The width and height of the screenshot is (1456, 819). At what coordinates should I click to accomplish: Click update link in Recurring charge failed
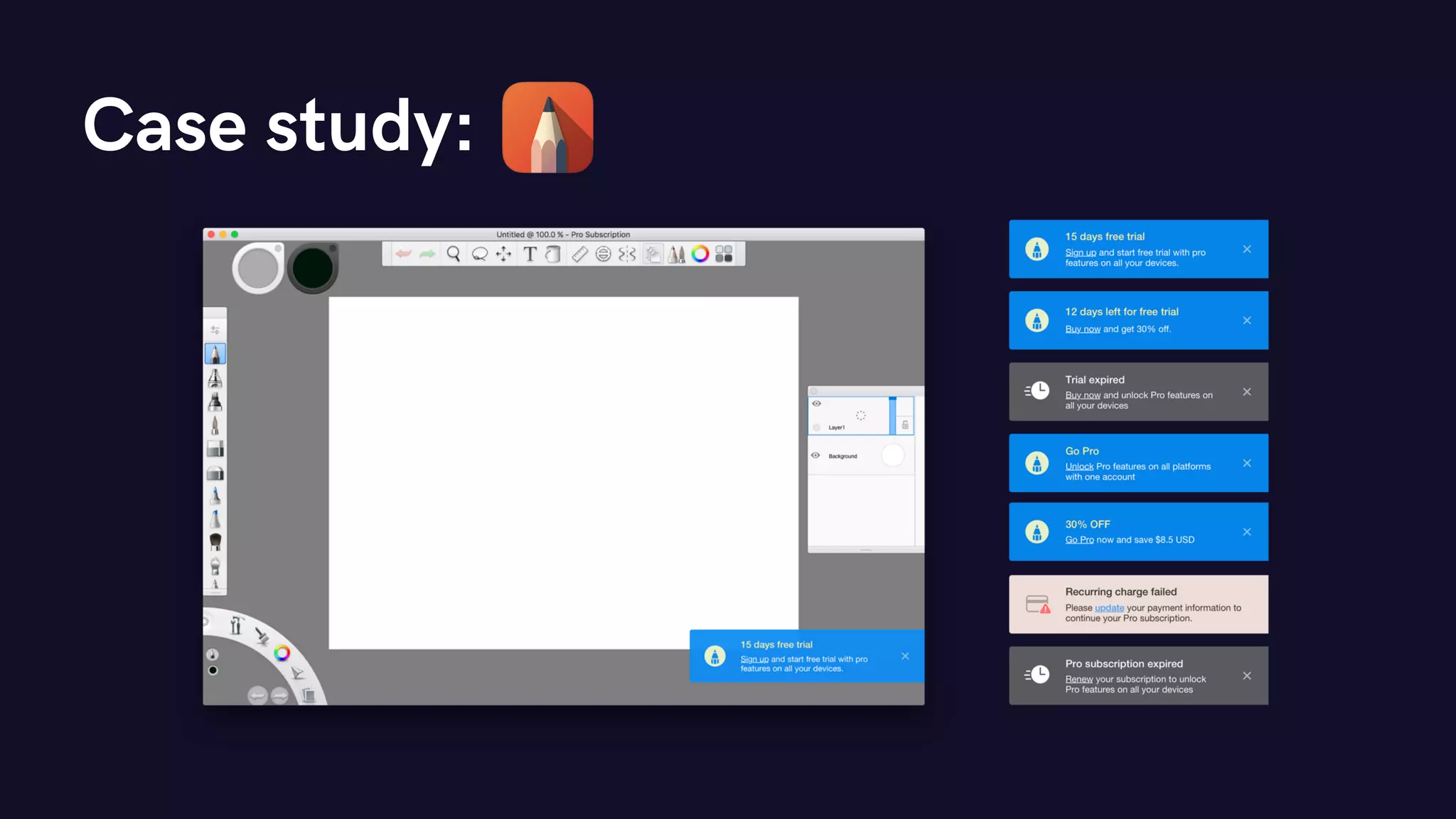click(1109, 608)
